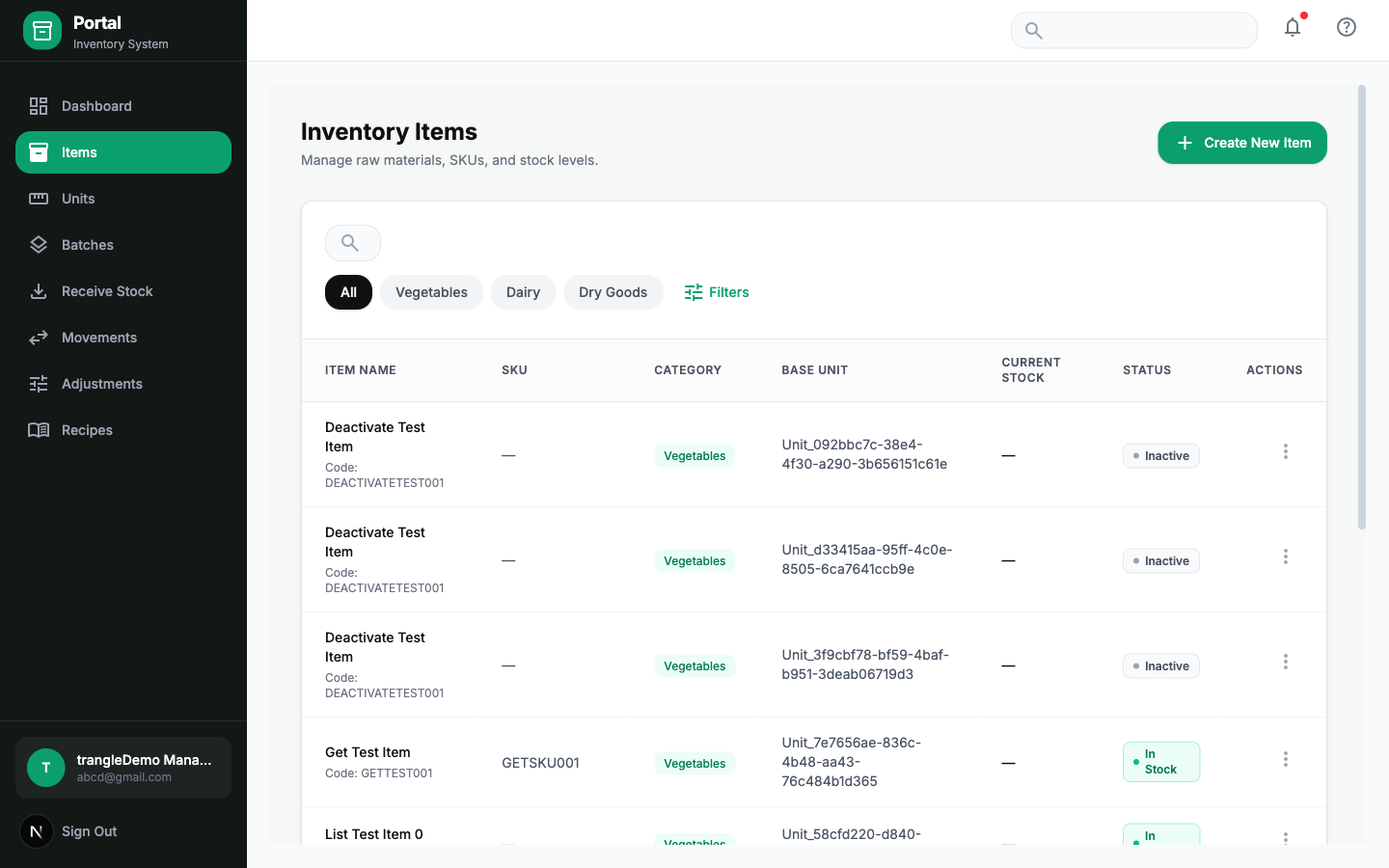1389x868 pixels.
Task: Open the Filters options
Action: point(717,292)
